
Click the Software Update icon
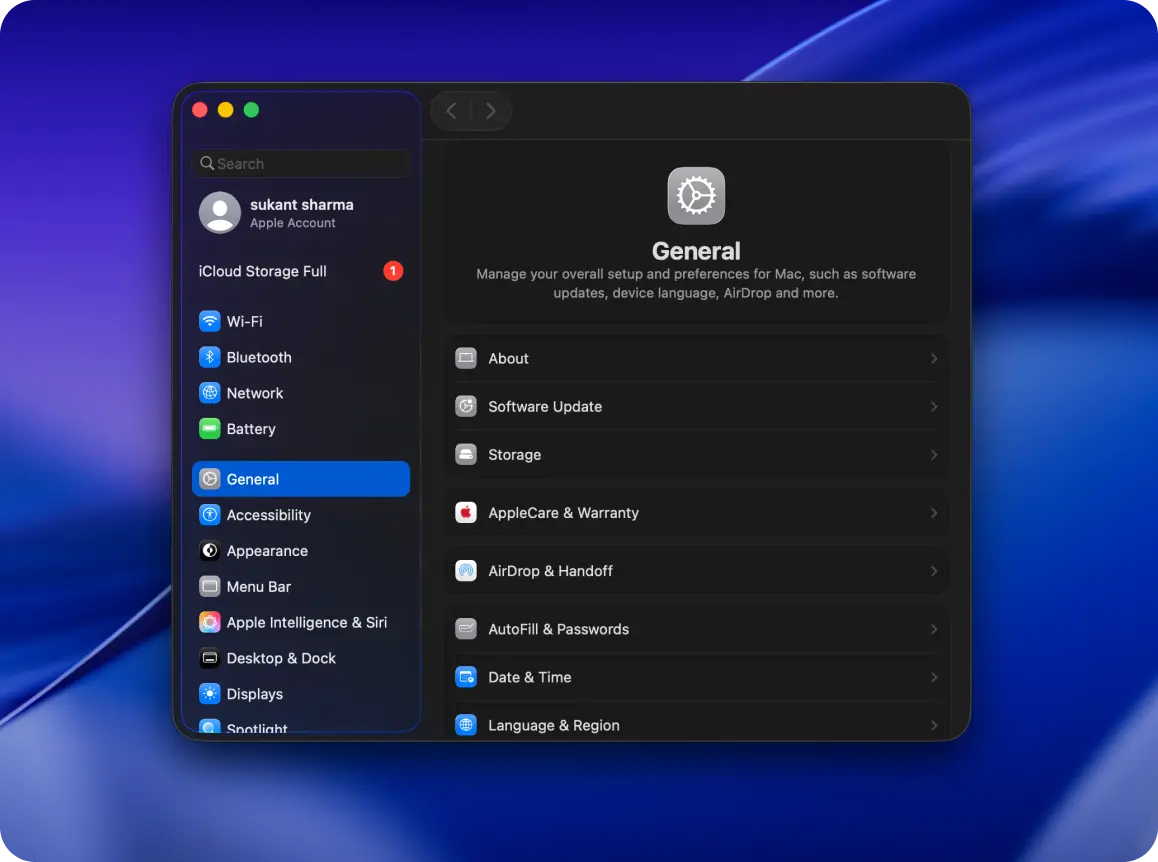[x=466, y=406]
